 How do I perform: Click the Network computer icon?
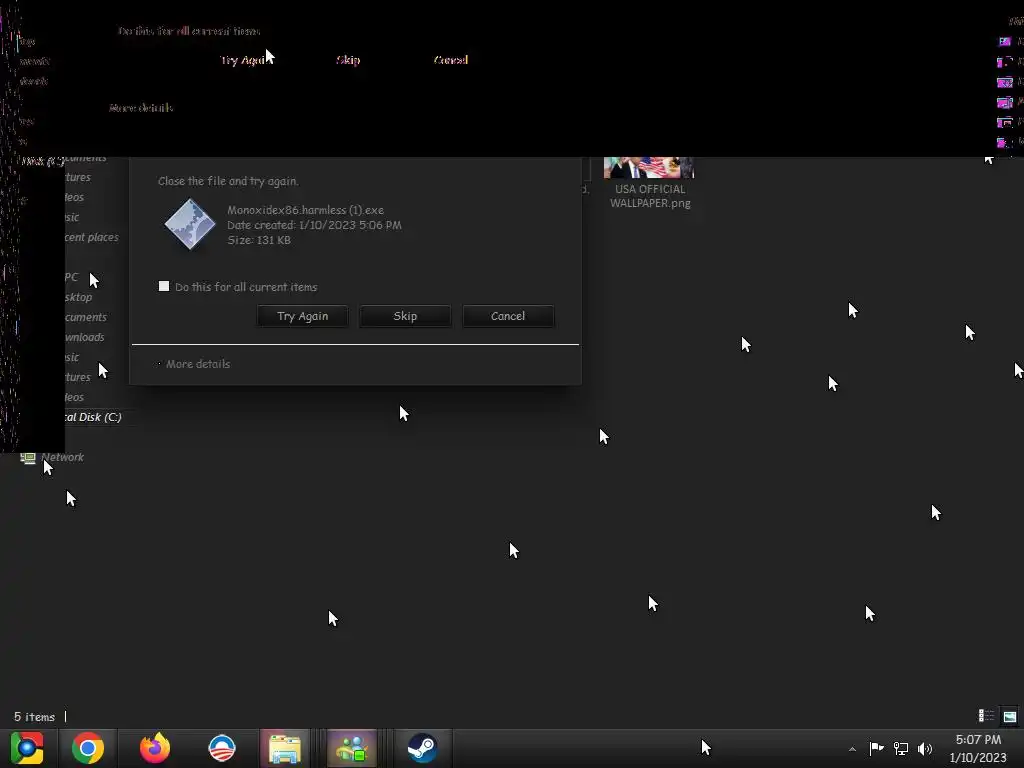click(27, 458)
